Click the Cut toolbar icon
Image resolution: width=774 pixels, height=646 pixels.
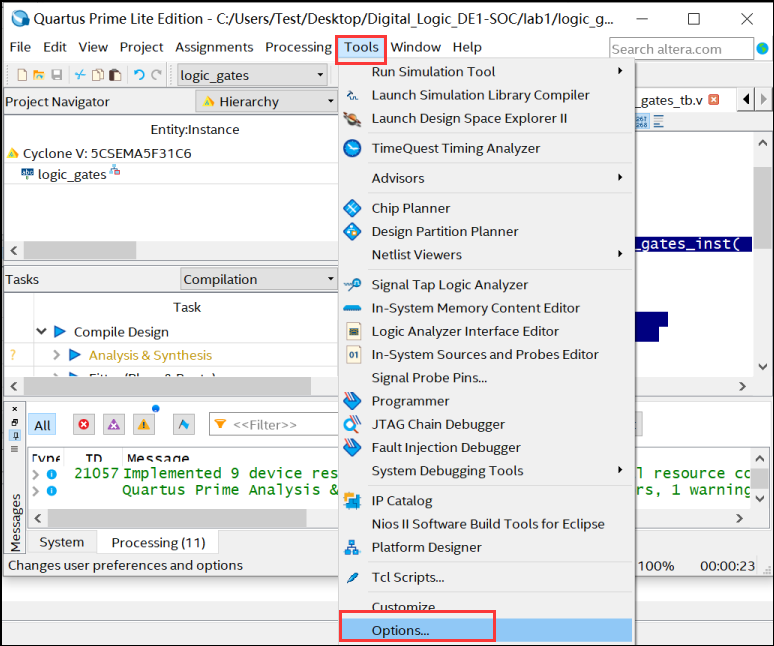80,75
